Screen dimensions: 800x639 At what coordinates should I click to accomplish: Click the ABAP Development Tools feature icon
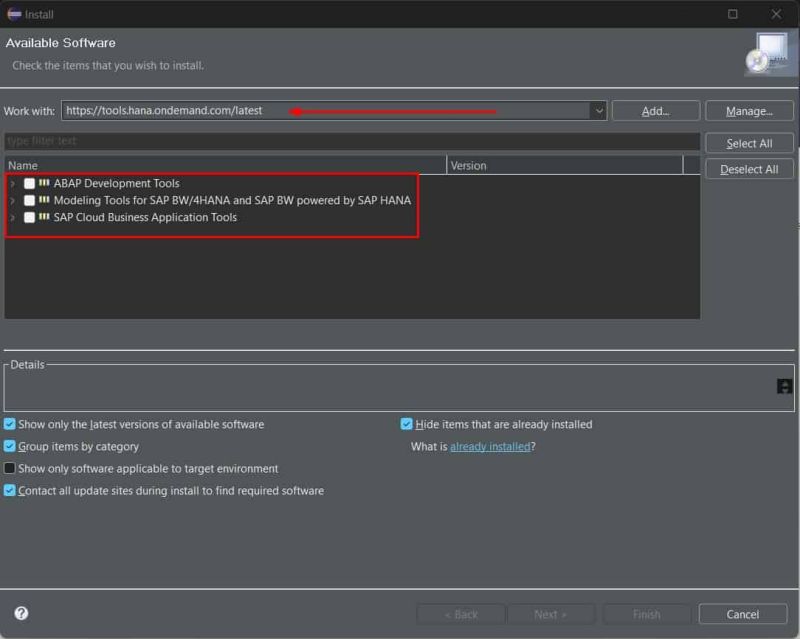[x=45, y=183]
